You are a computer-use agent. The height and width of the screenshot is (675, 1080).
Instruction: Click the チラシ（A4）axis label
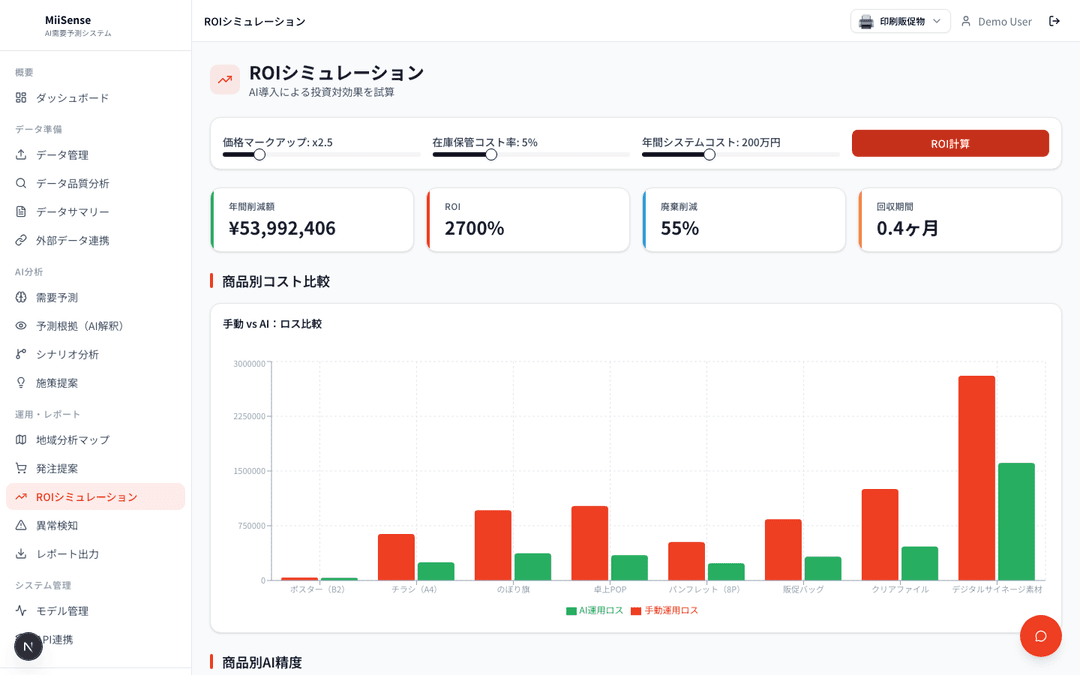pyautogui.click(x=415, y=590)
